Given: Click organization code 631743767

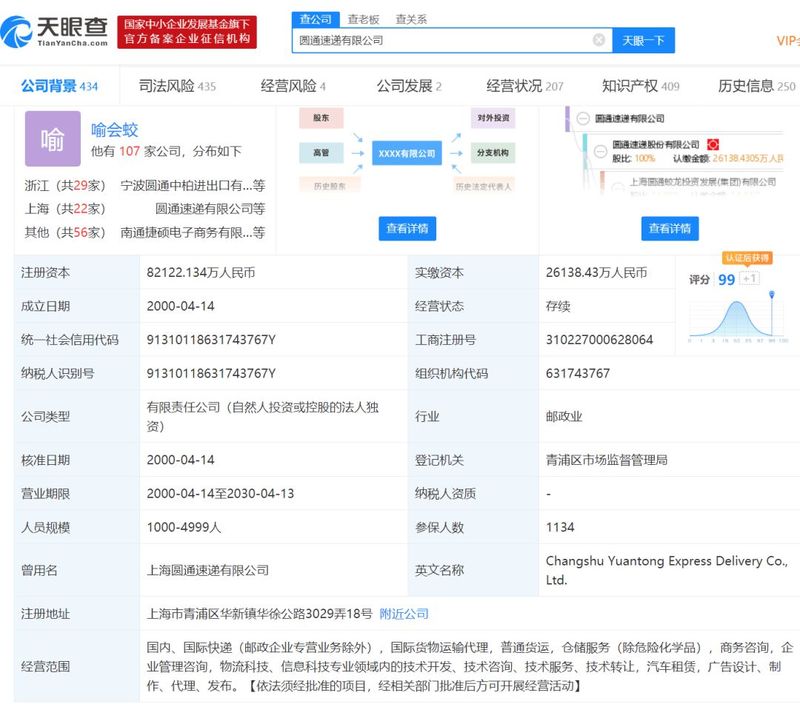Looking at the screenshot, I should coord(578,373).
